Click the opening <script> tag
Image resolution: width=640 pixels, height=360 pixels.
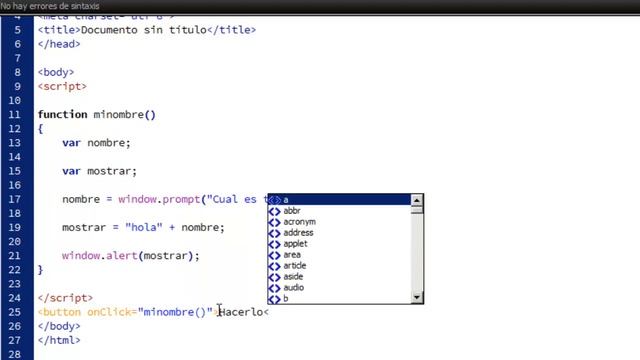(62, 87)
